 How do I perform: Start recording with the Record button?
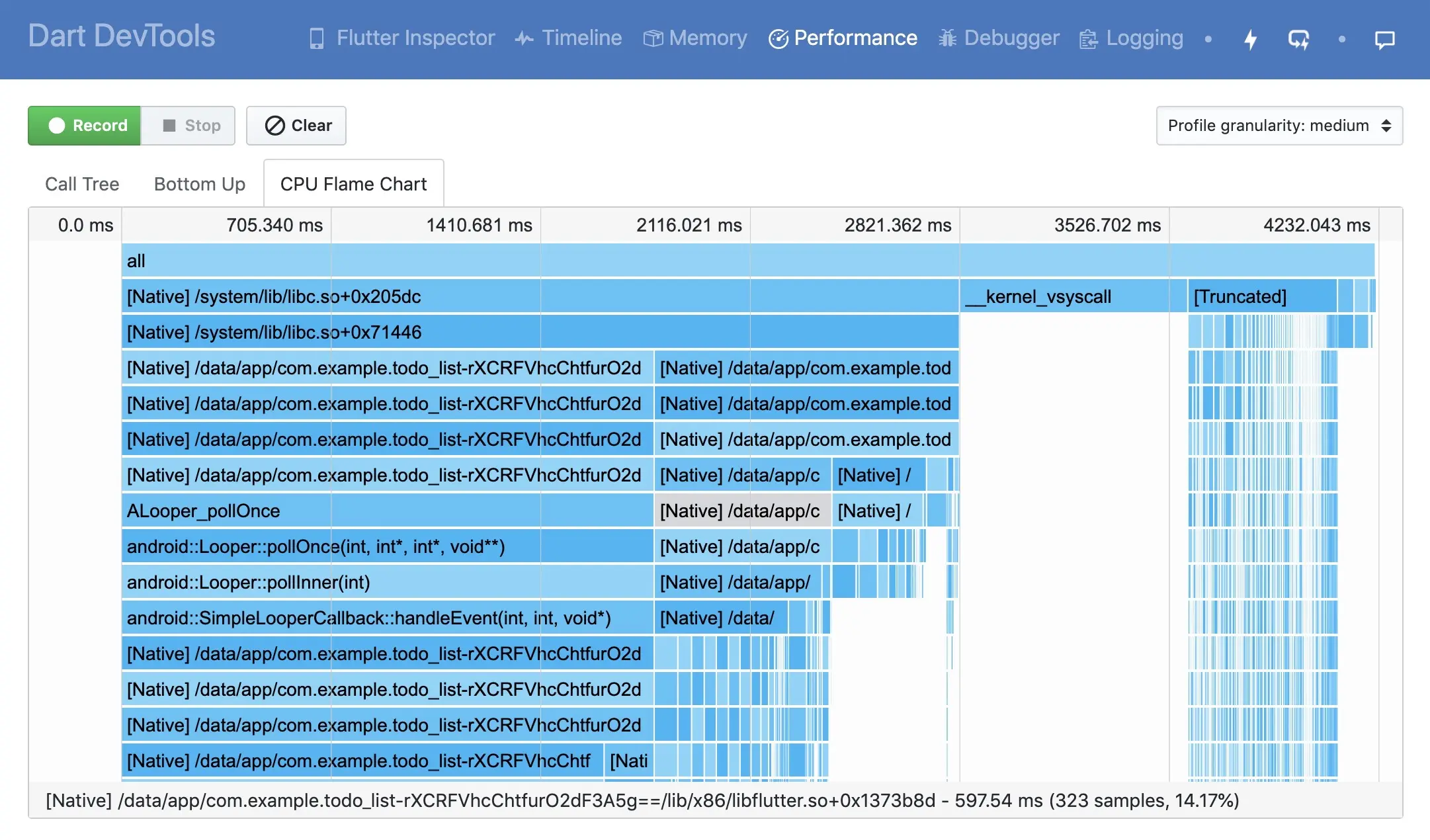[x=85, y=126]
